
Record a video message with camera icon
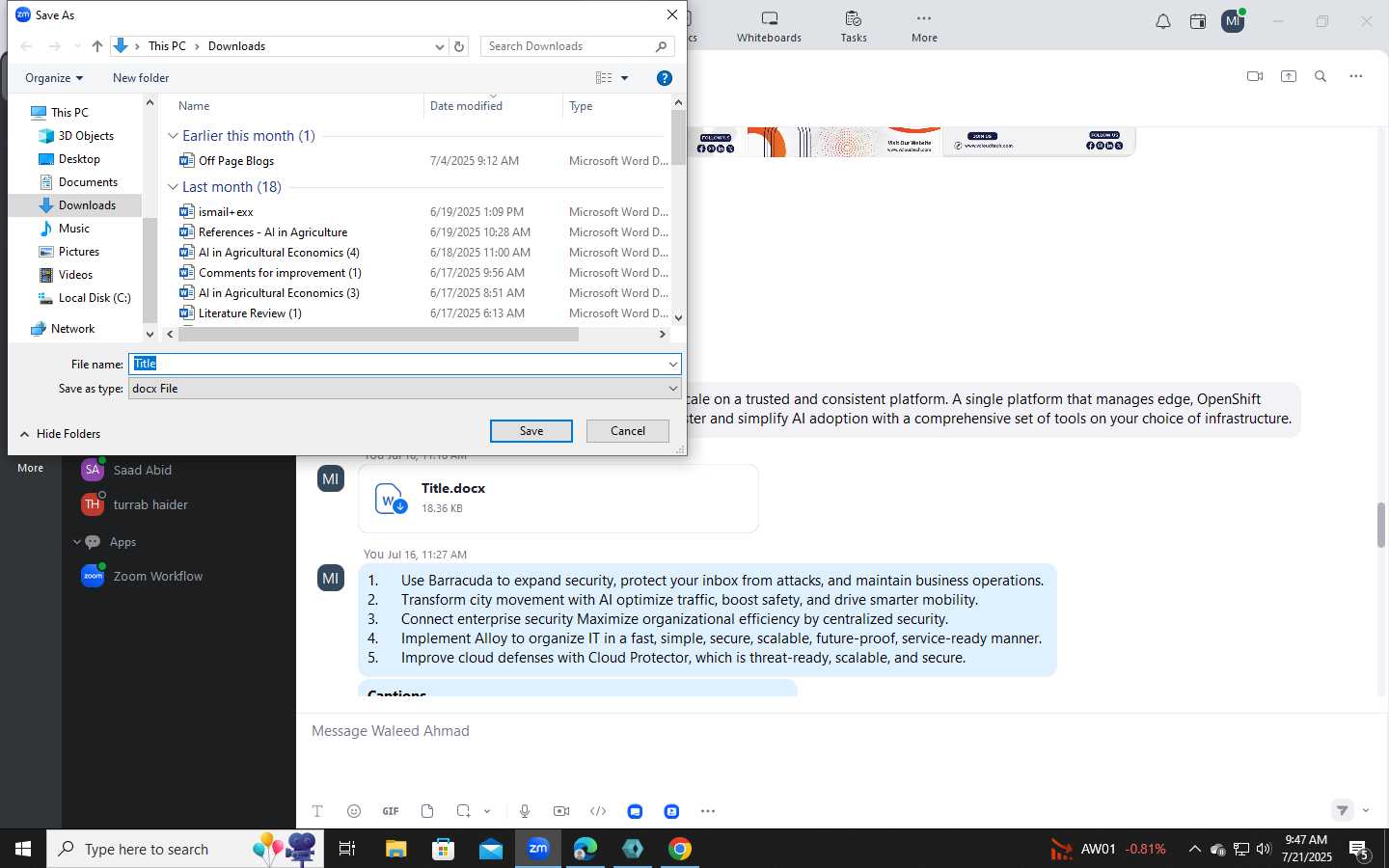(561, 811)
